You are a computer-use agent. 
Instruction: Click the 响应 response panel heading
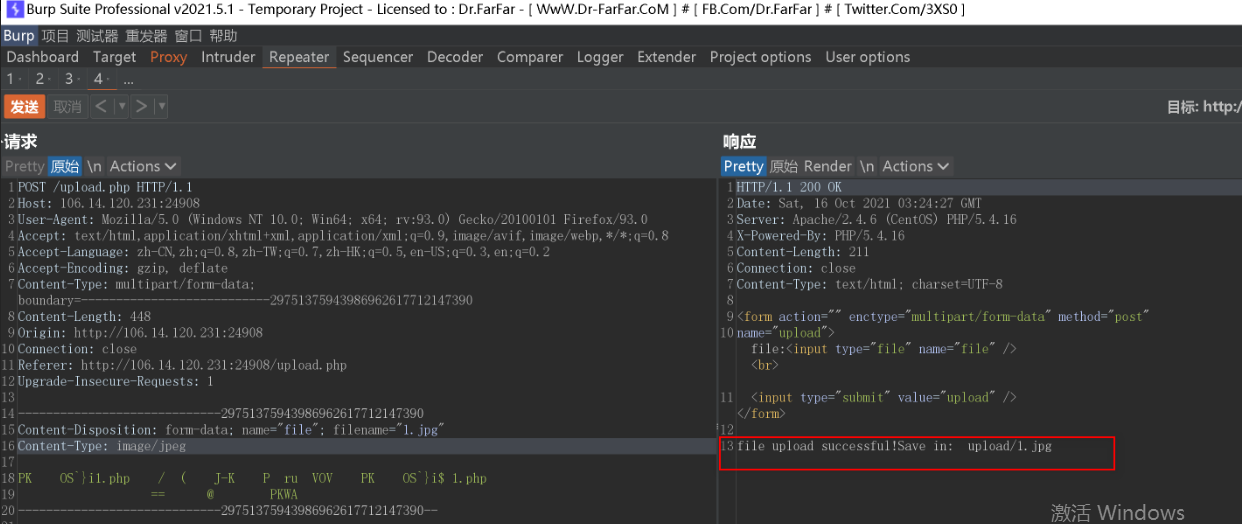click(740, 142)
